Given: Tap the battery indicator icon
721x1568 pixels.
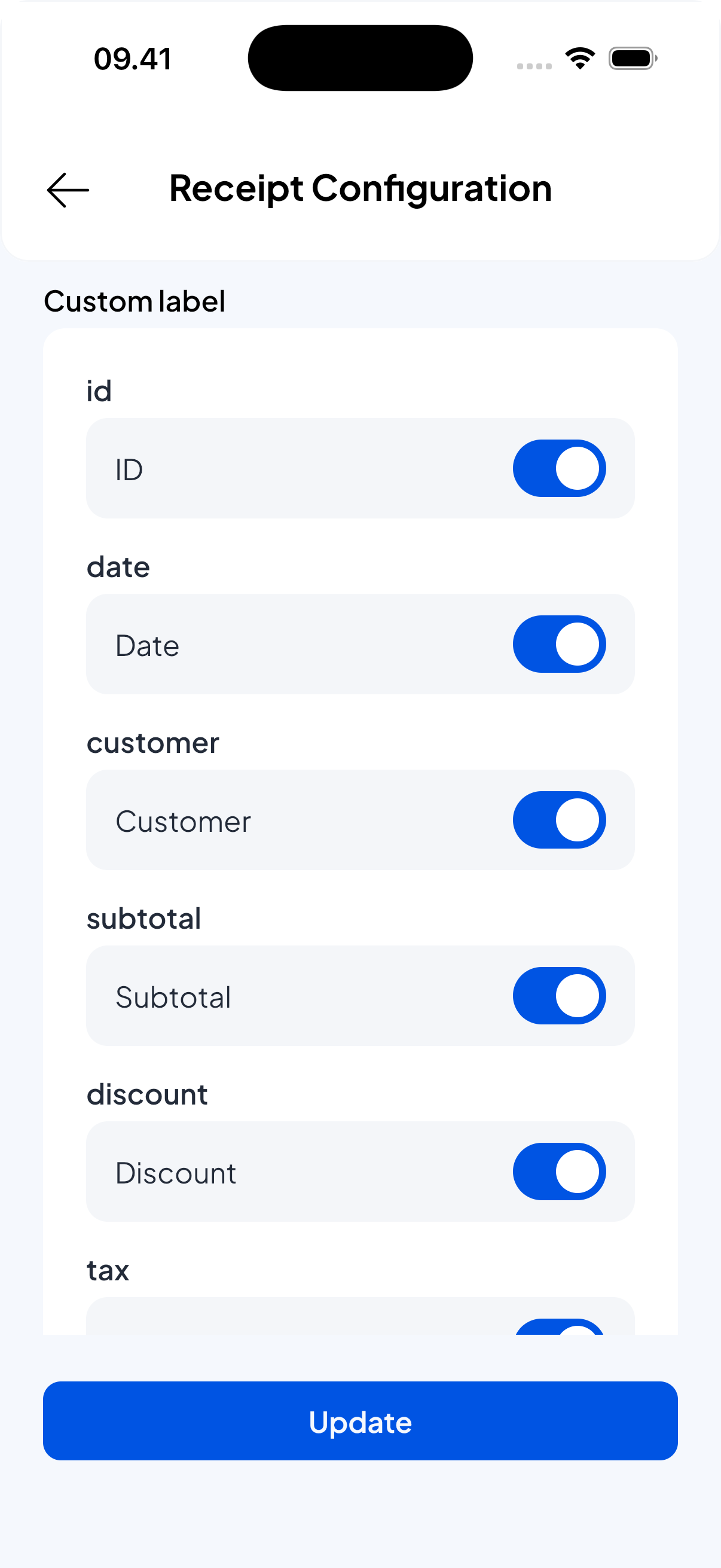Looking at the screenshot, I should click(632, 59).
